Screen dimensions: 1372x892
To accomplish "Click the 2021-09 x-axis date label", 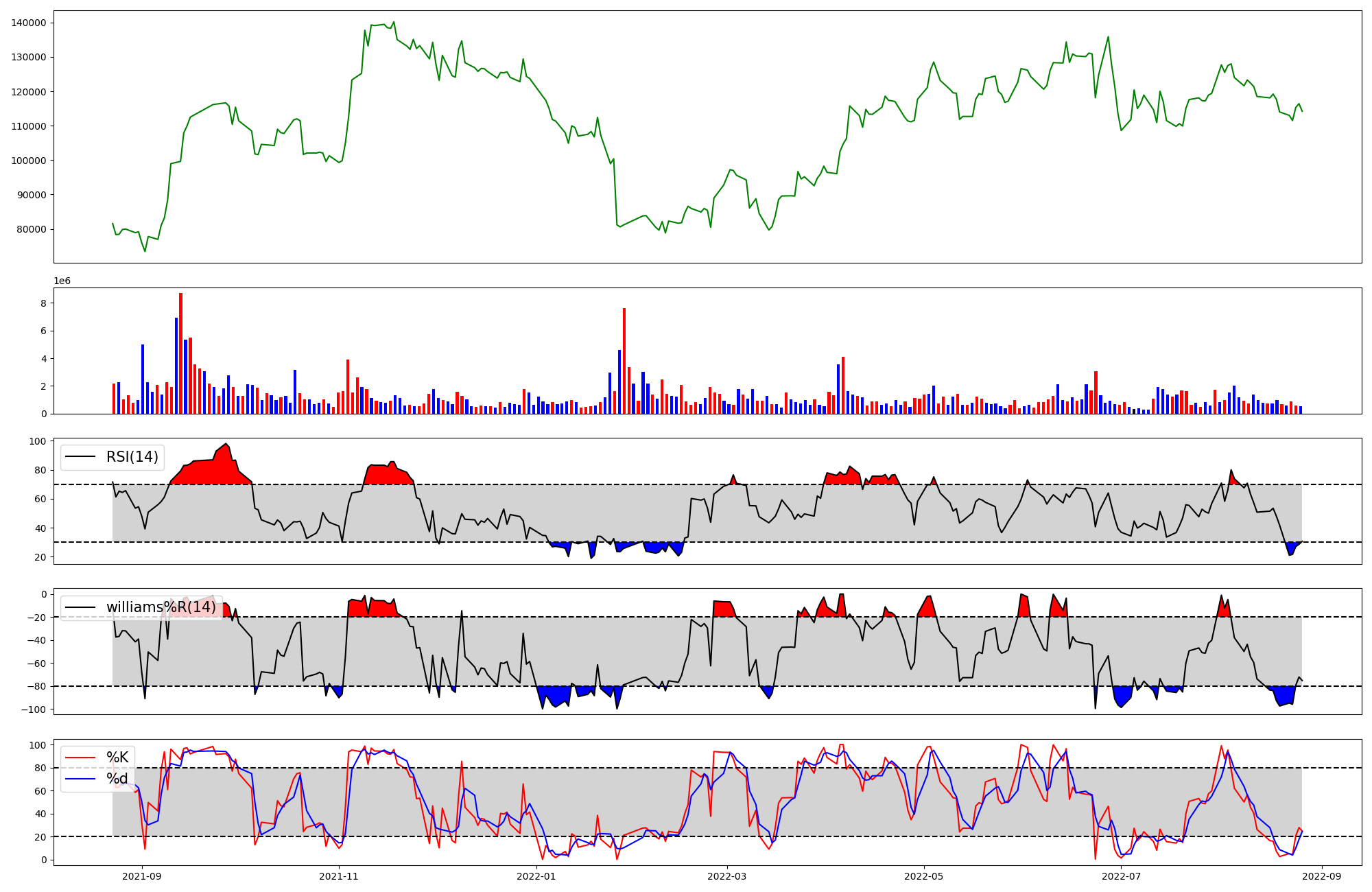I will click(142, 876).
